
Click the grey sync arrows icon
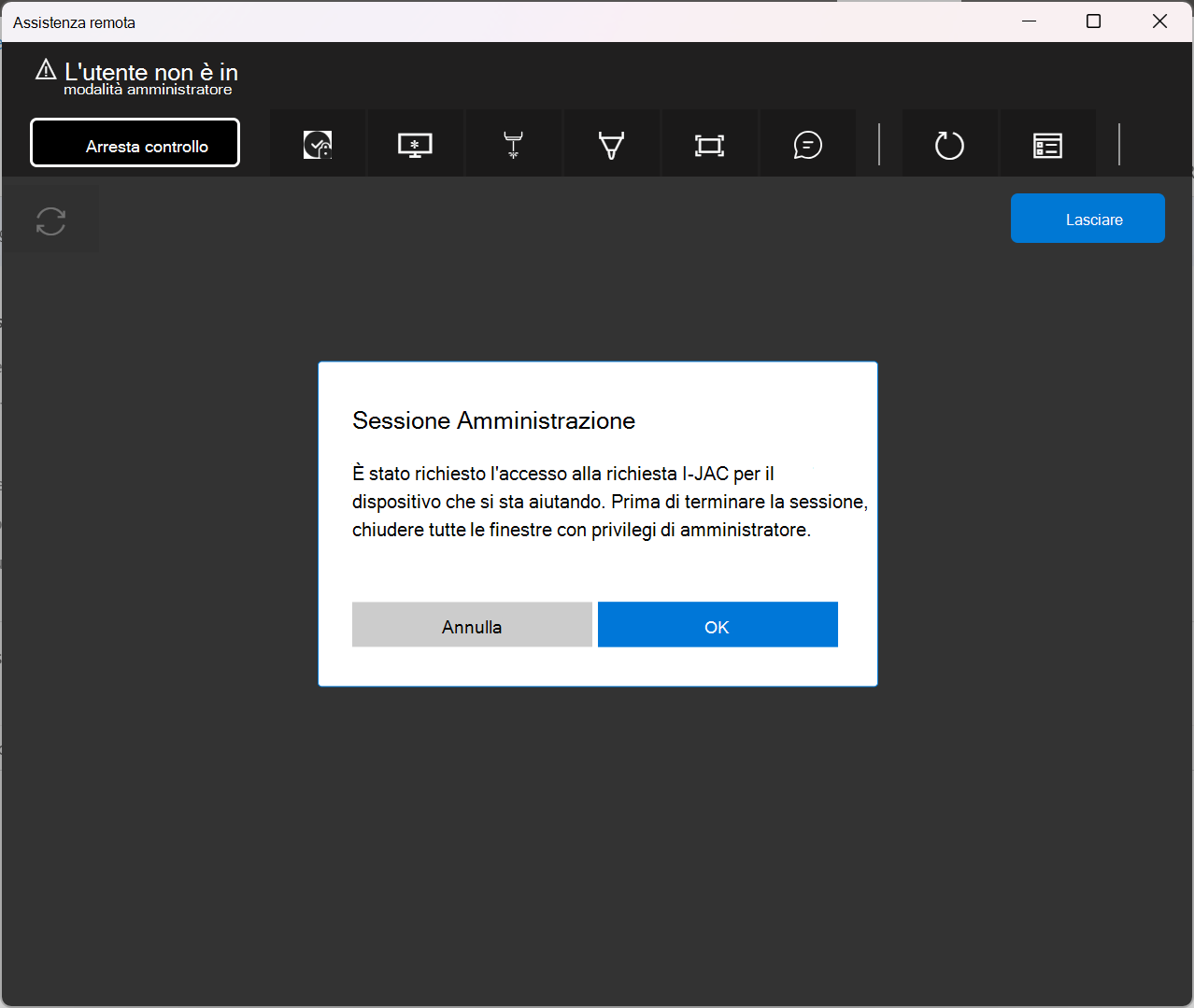(x=50, y=221)
